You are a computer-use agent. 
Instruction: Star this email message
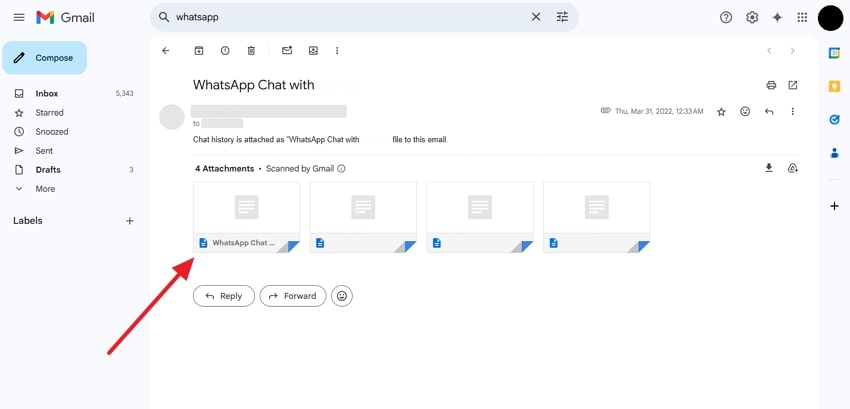click(x=721, y=111)
